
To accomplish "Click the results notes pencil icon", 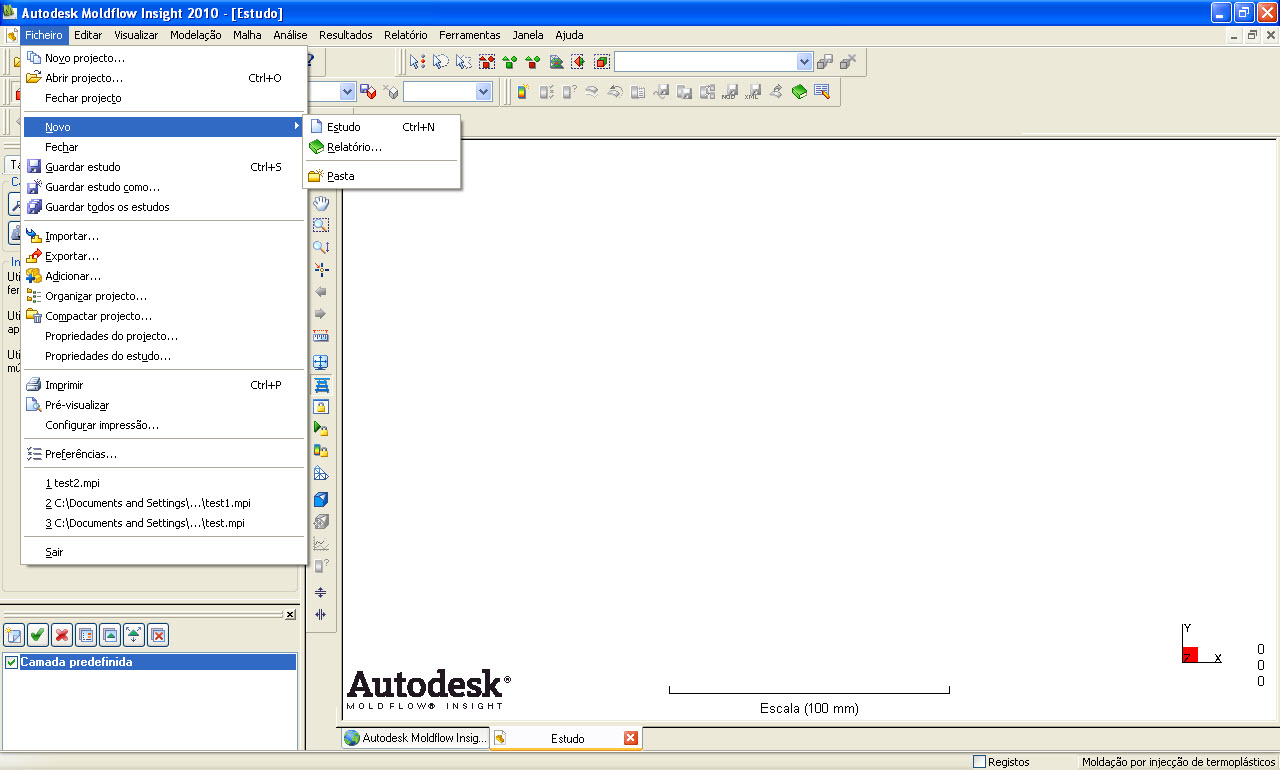I will click(822, 91).
